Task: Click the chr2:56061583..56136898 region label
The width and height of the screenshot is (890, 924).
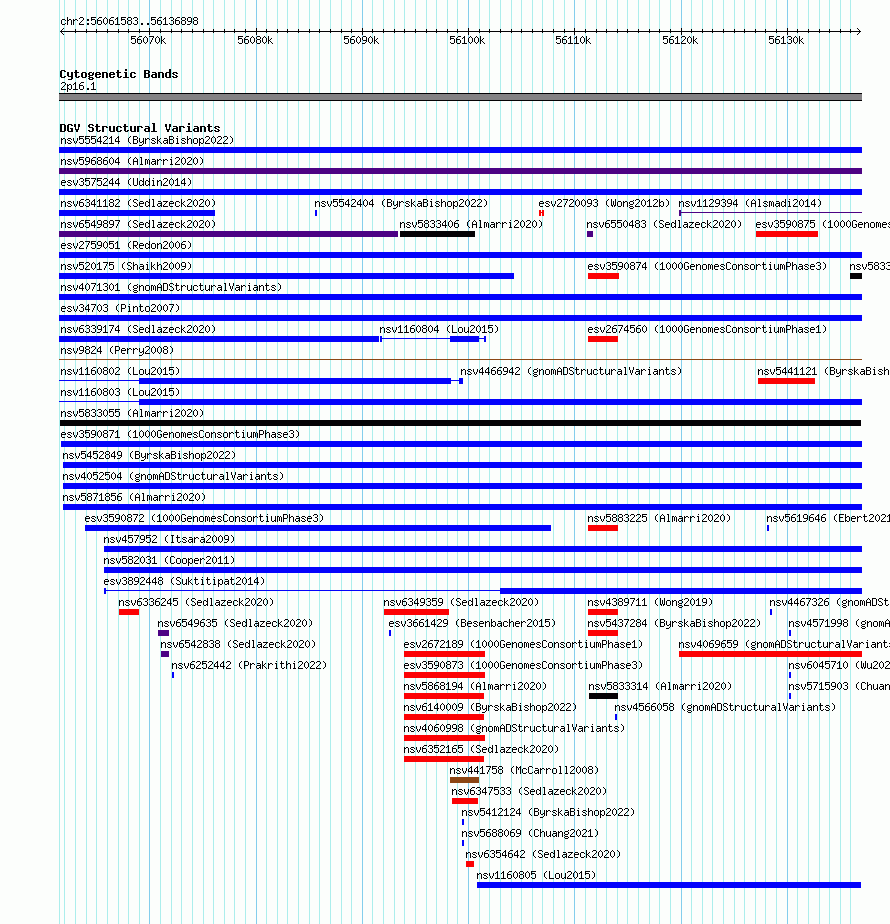Action: [x=129, y=21]
